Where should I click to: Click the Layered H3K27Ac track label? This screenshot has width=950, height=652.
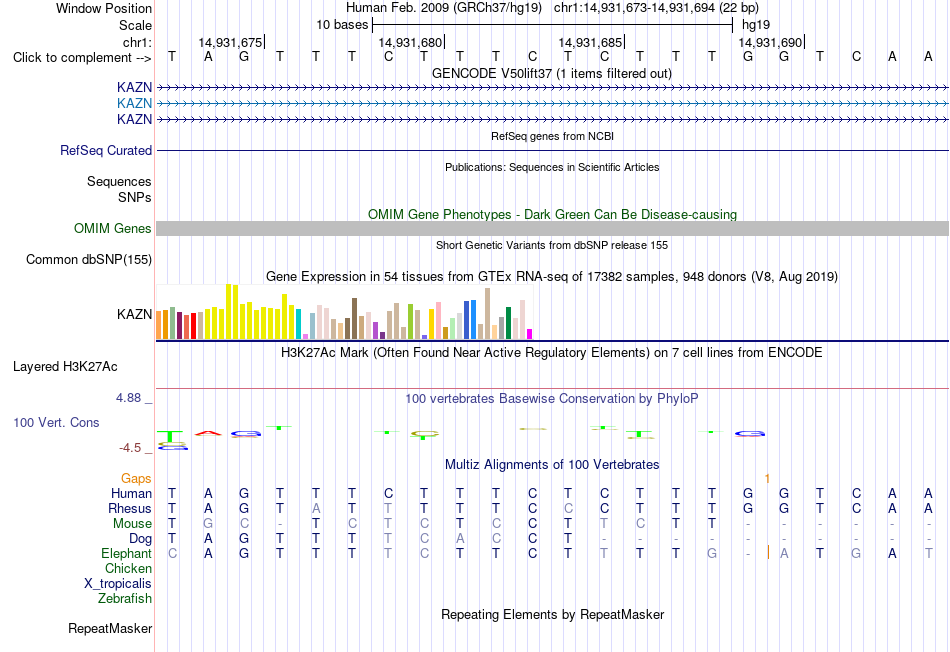pyautogui.click(x=65, y=367)
